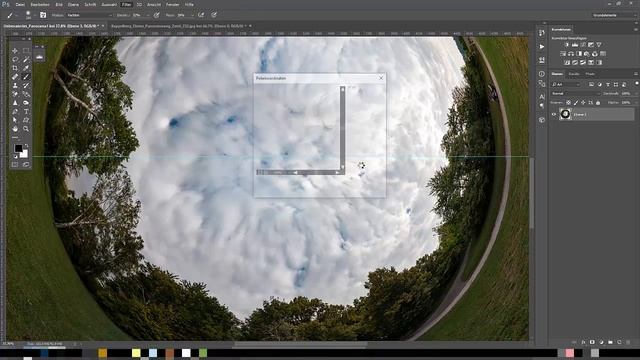Viewport: 640px width, 360px height.
Task: Toggle visibility of Ebene 1 layer
Action: point(554,115)
